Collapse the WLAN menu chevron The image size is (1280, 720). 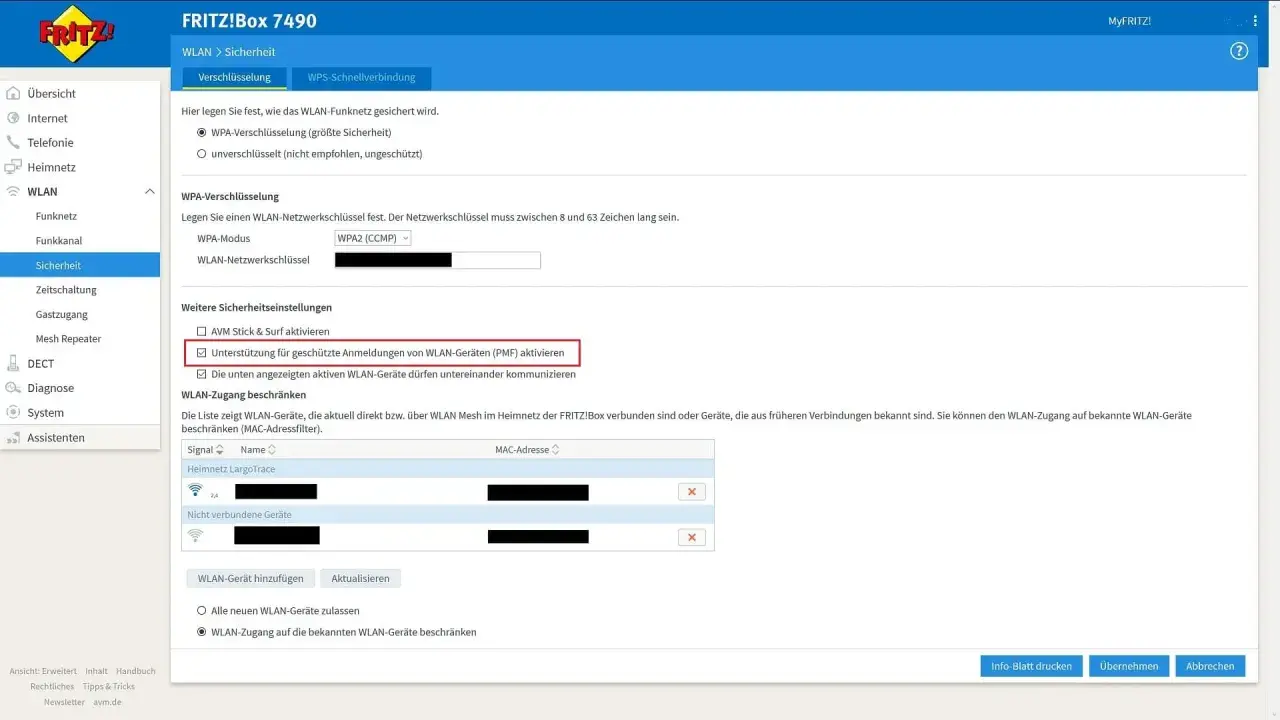150,192
